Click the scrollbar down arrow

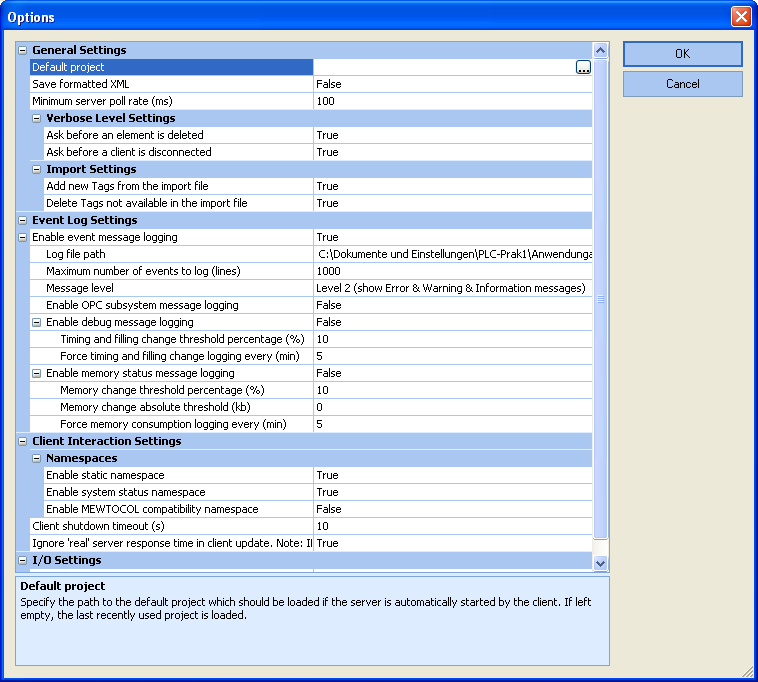tap(600, 563)
